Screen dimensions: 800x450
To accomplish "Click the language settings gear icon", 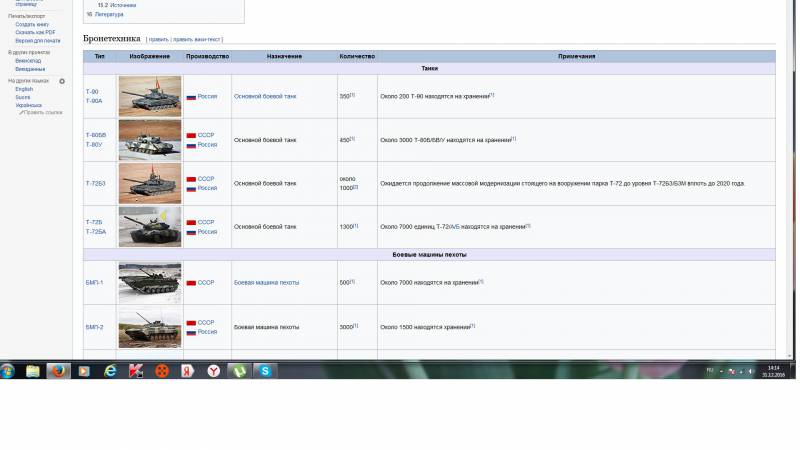I will pyautogui.click(x=62, y=81).
